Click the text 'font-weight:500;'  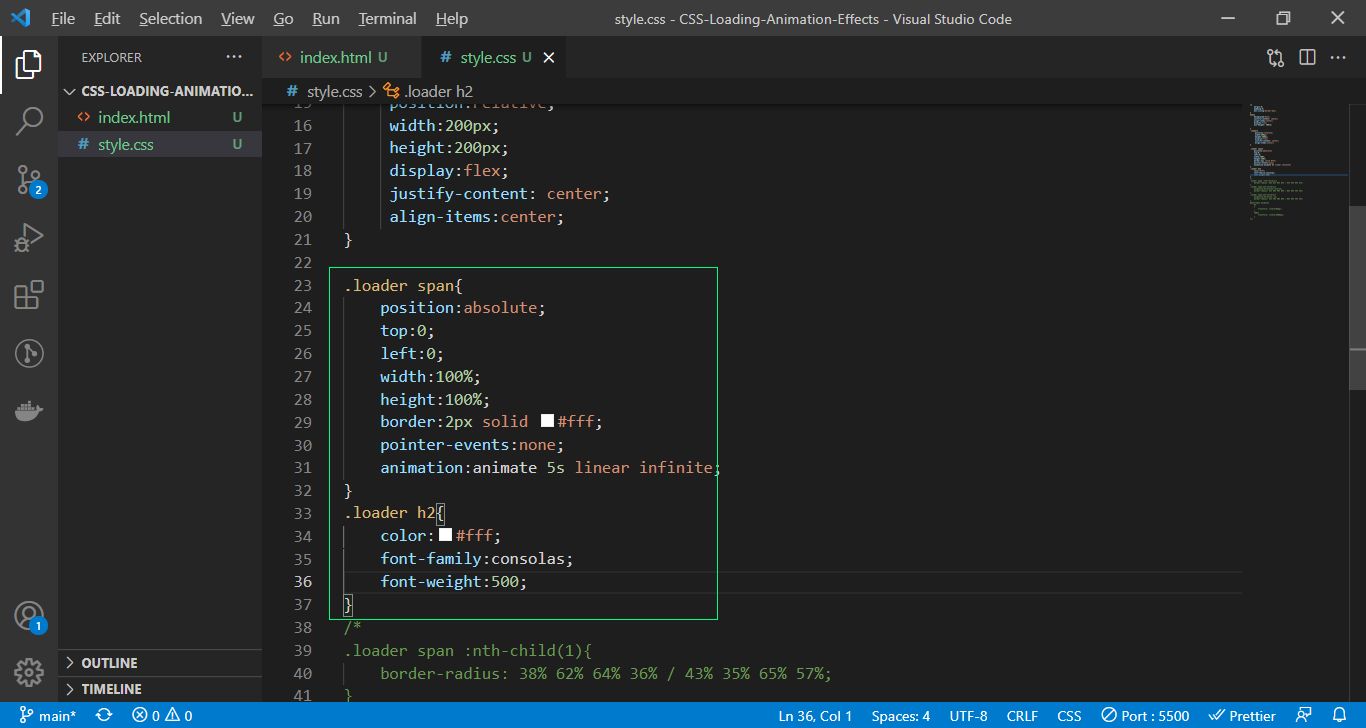[x=453, y=581]
